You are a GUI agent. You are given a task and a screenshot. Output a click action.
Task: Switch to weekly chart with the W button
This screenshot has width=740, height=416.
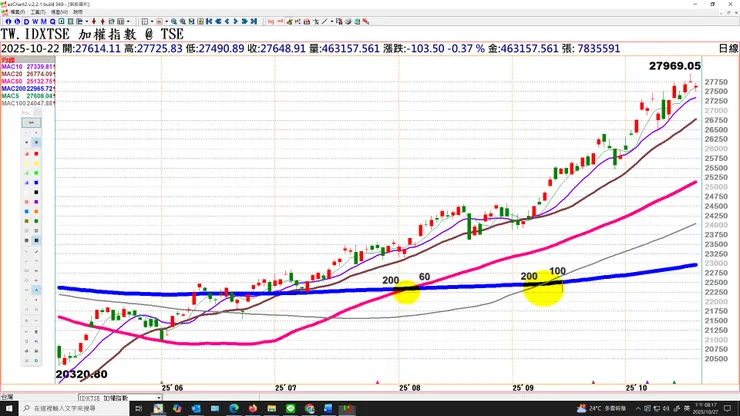(35, 22)
